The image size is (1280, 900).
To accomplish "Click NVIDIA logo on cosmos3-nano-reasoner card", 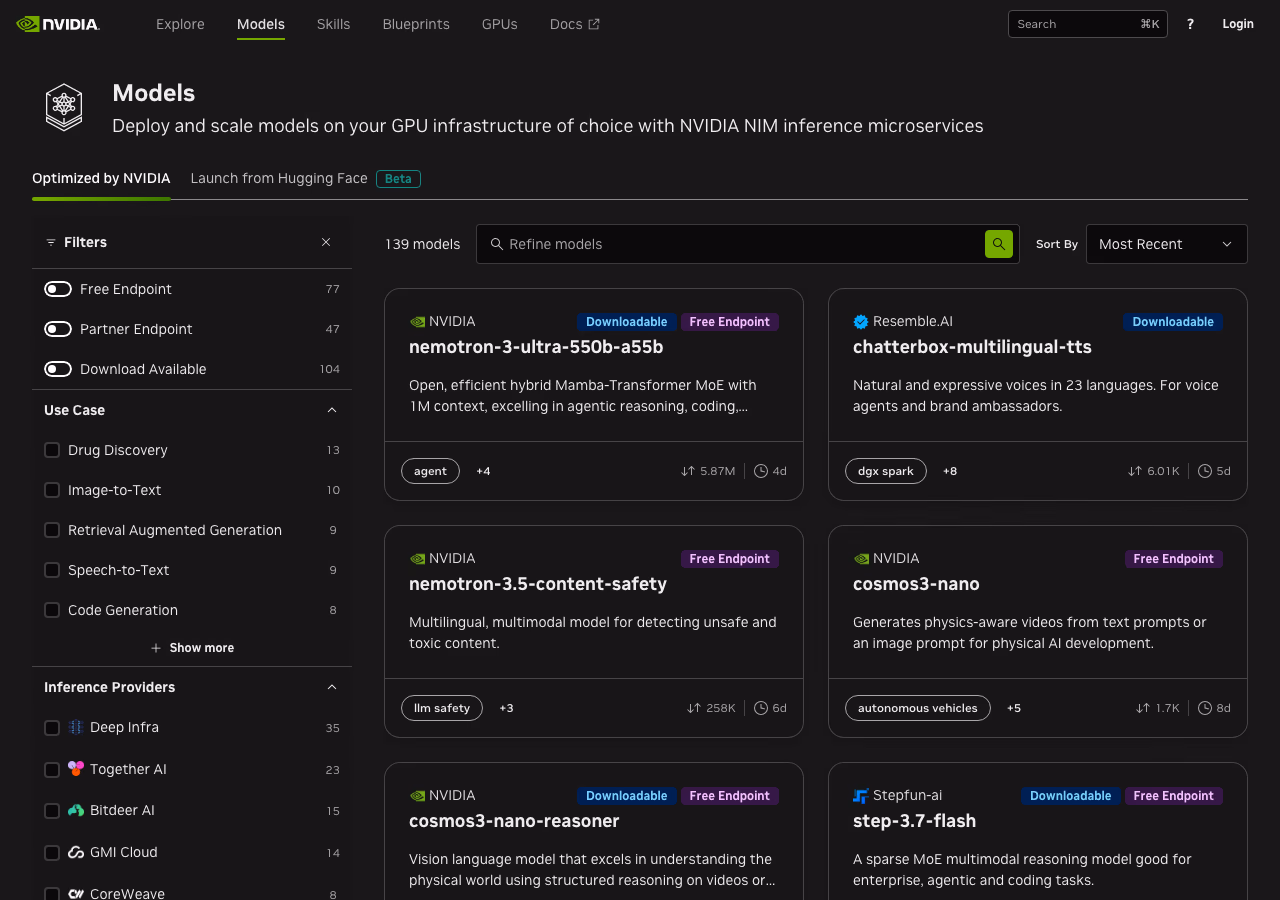I will click(x=417, y=796).
